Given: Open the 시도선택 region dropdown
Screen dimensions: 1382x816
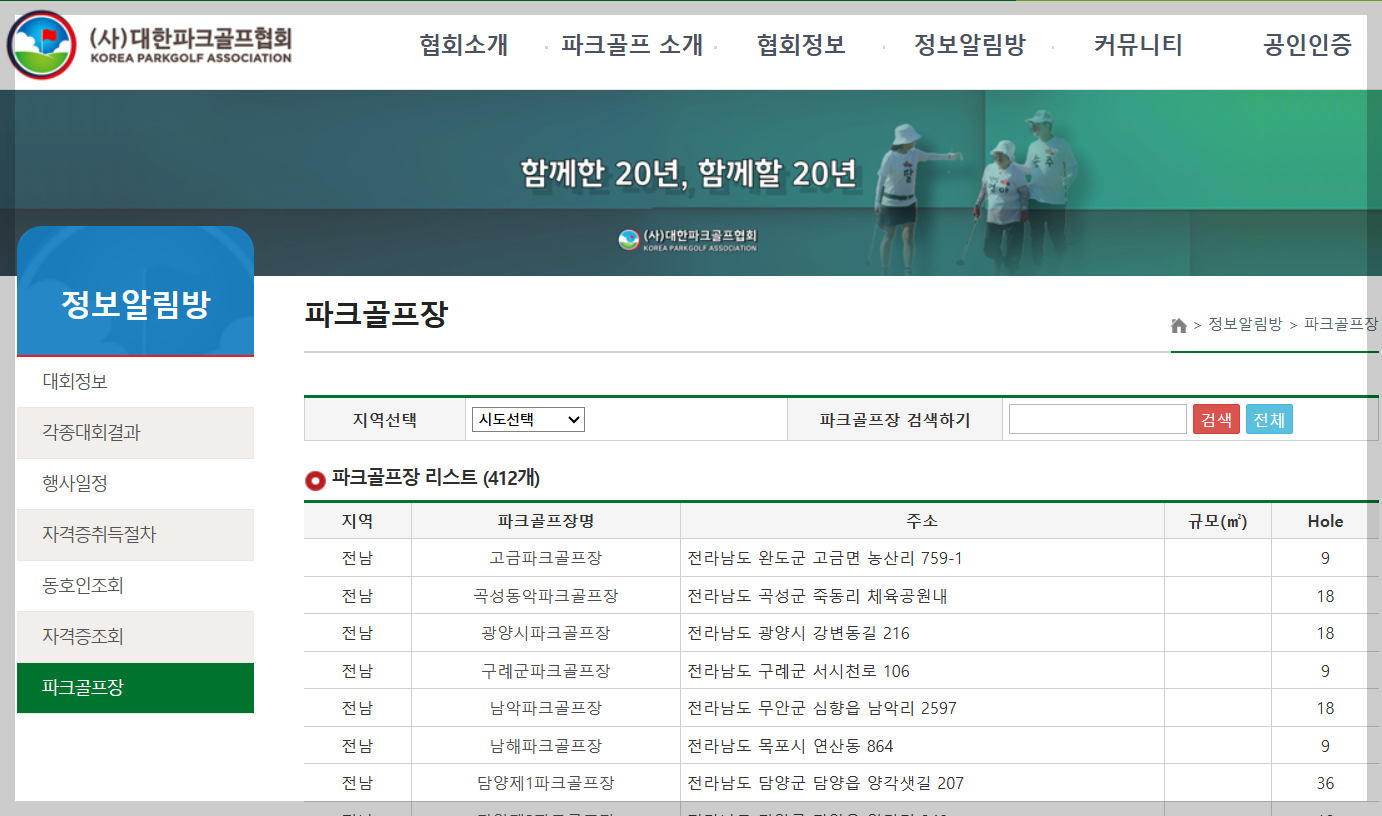Looking at the screenshot, I should [x=528, y=419].
